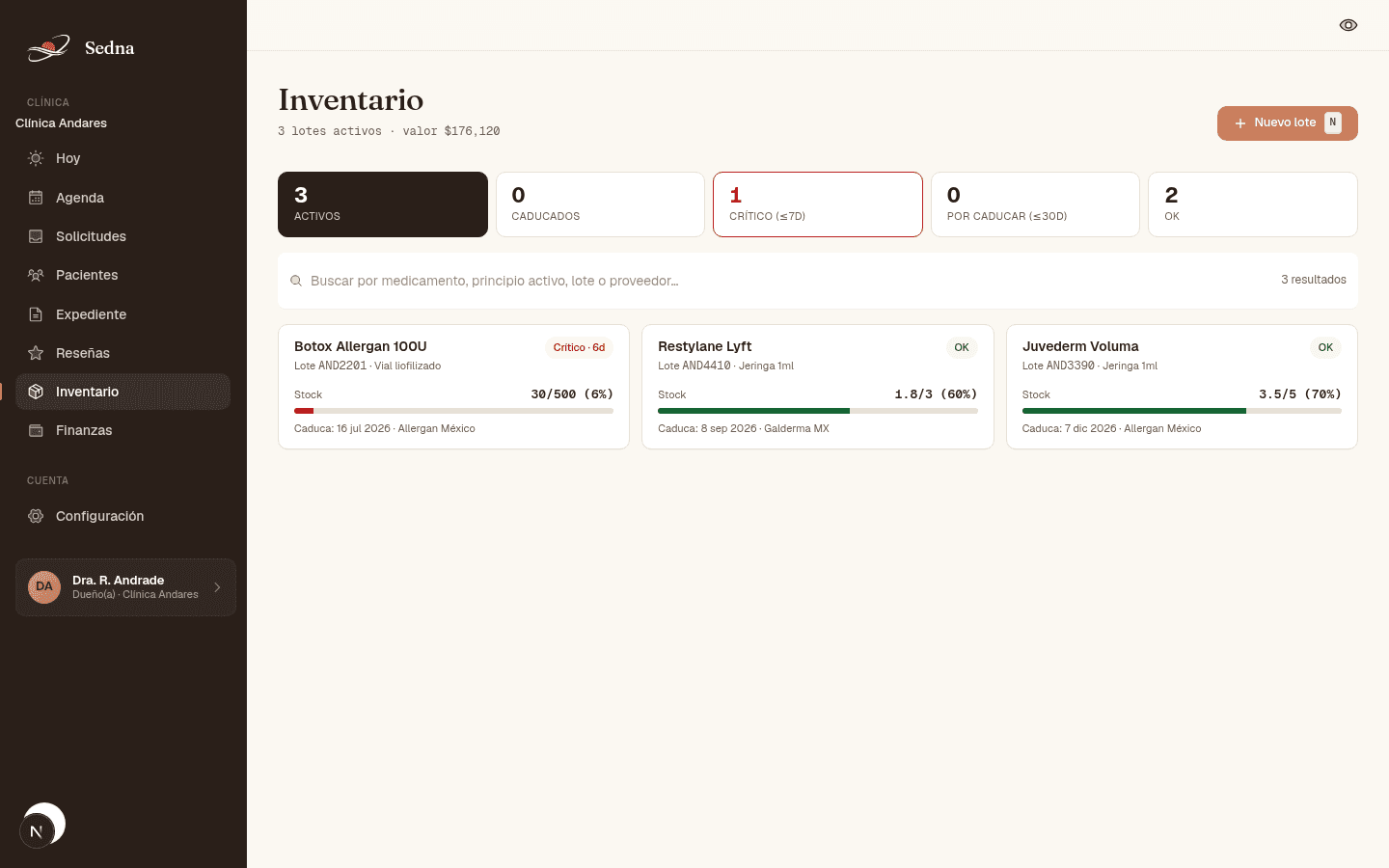This screenshot has width=1389, height=868.
Task: Filter by Por caducar (≤30D)
Action: click(x=1035, y=204)
